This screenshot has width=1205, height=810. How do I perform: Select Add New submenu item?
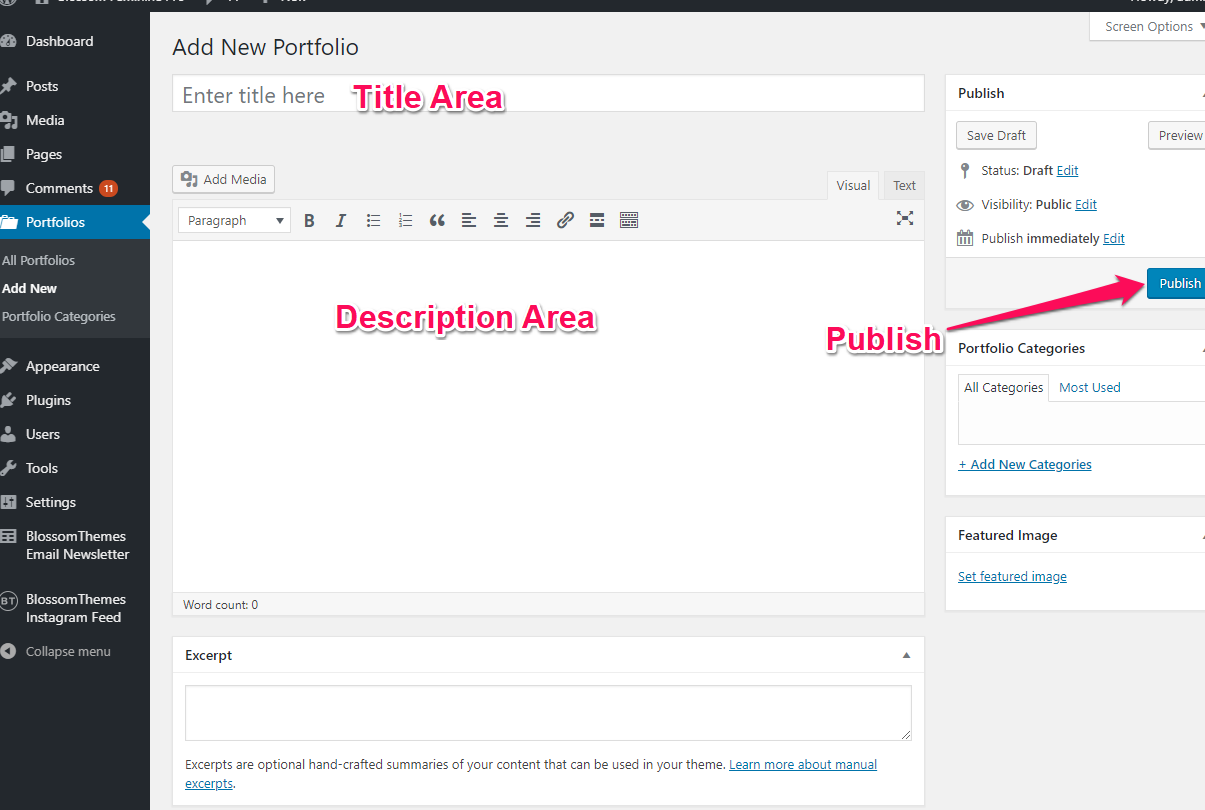pos(30,288)
